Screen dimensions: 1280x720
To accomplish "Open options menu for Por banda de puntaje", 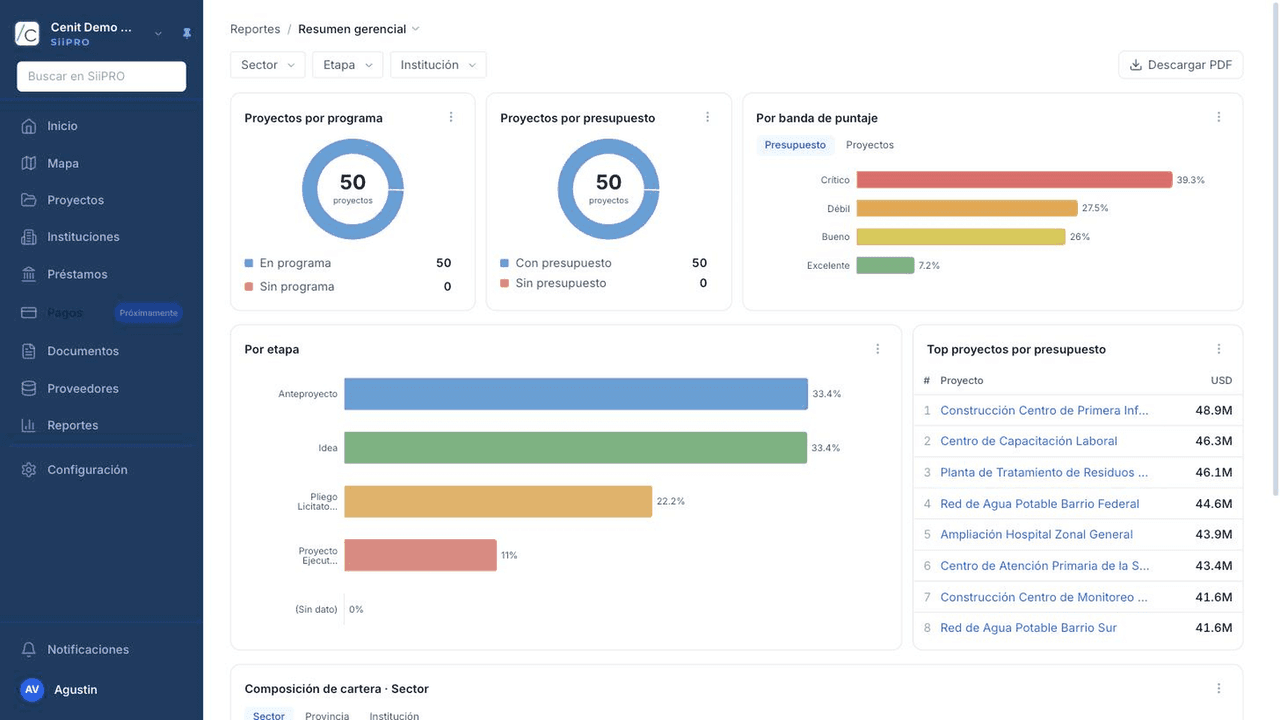I will coord(1219,117).
